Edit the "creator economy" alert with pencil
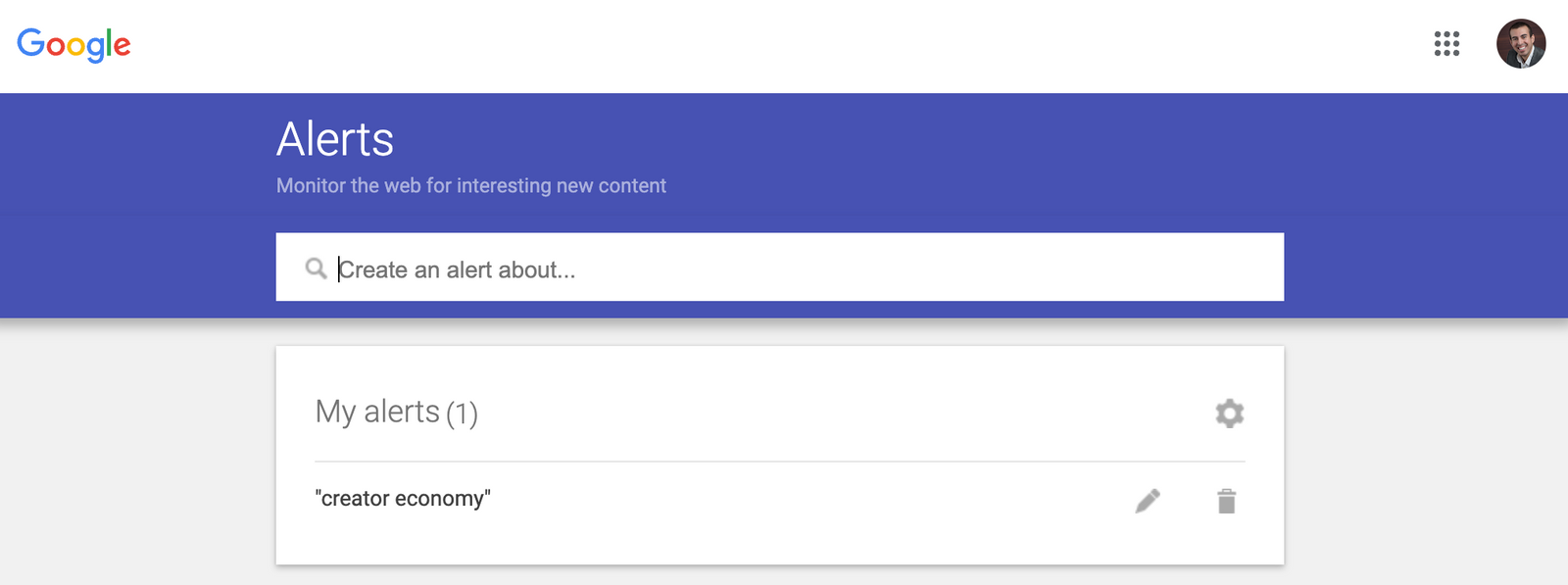Image resolution: width=1568 pixels, height=585 pixels. click(1148, 501)
